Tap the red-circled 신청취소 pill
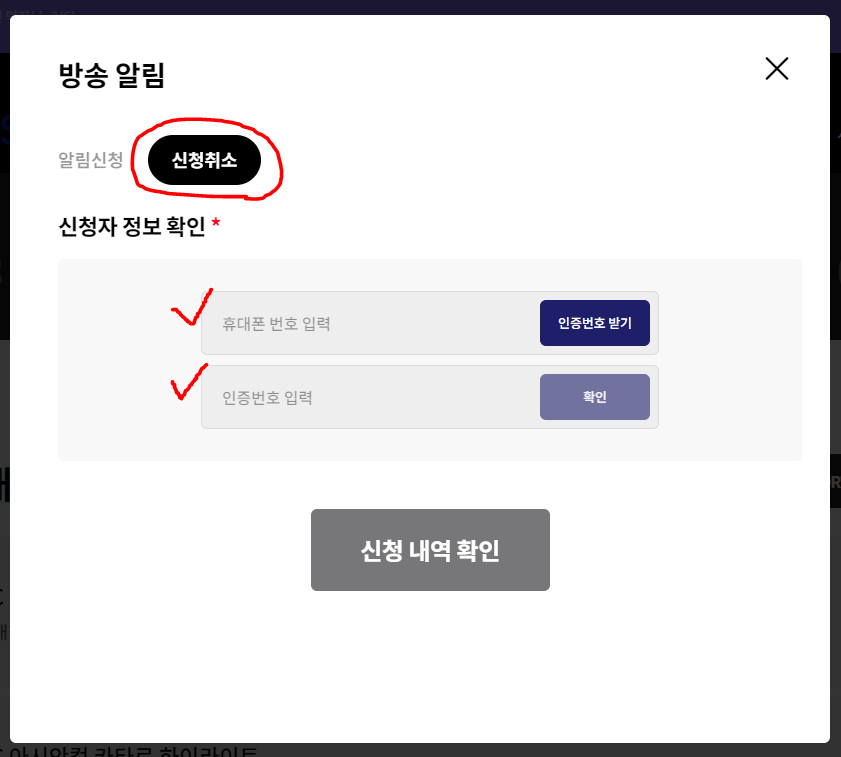 coord(205,160)
